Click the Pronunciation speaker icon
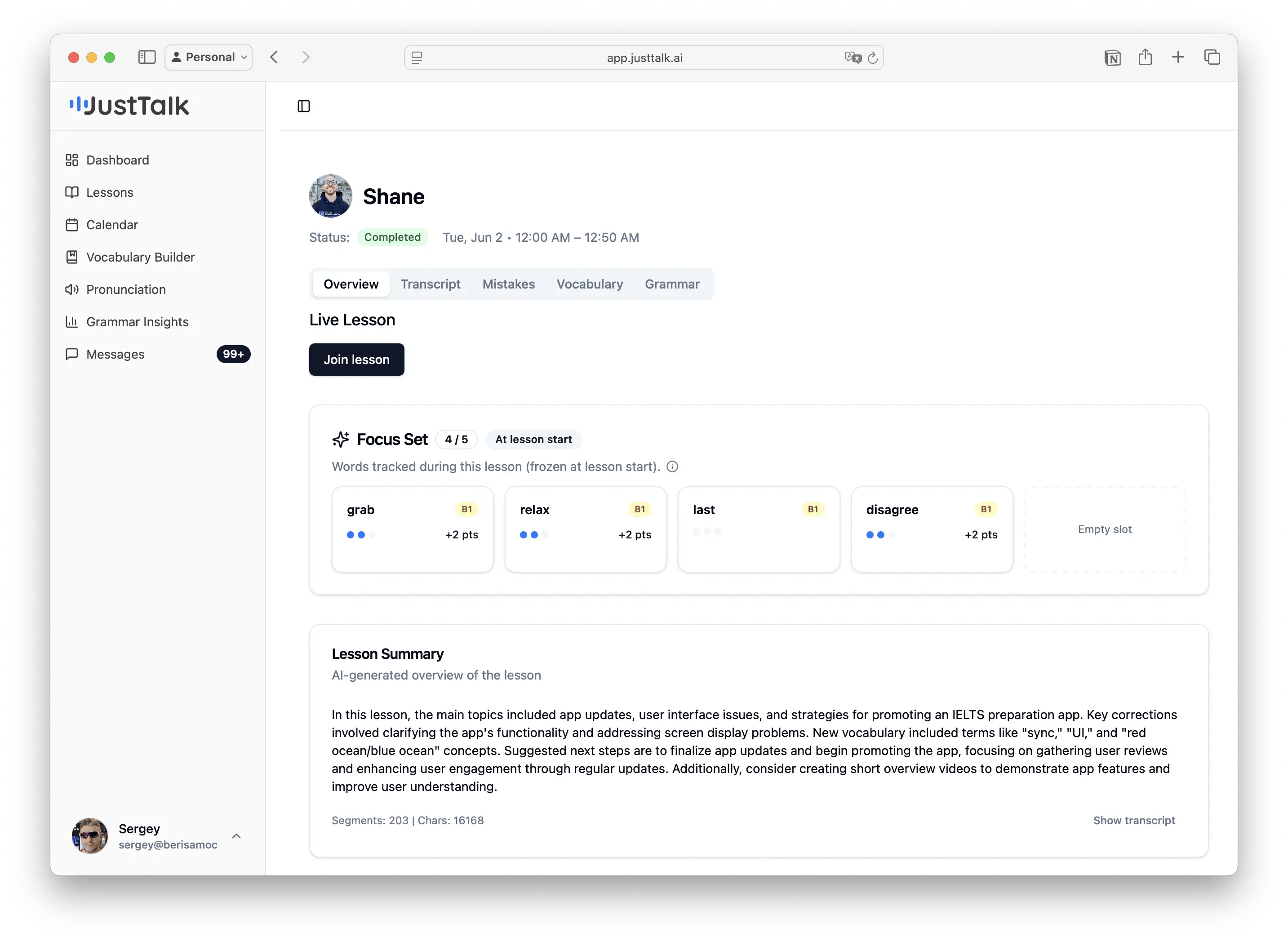Viewport: 1288px width, 942px height. (x=72, y=290)
